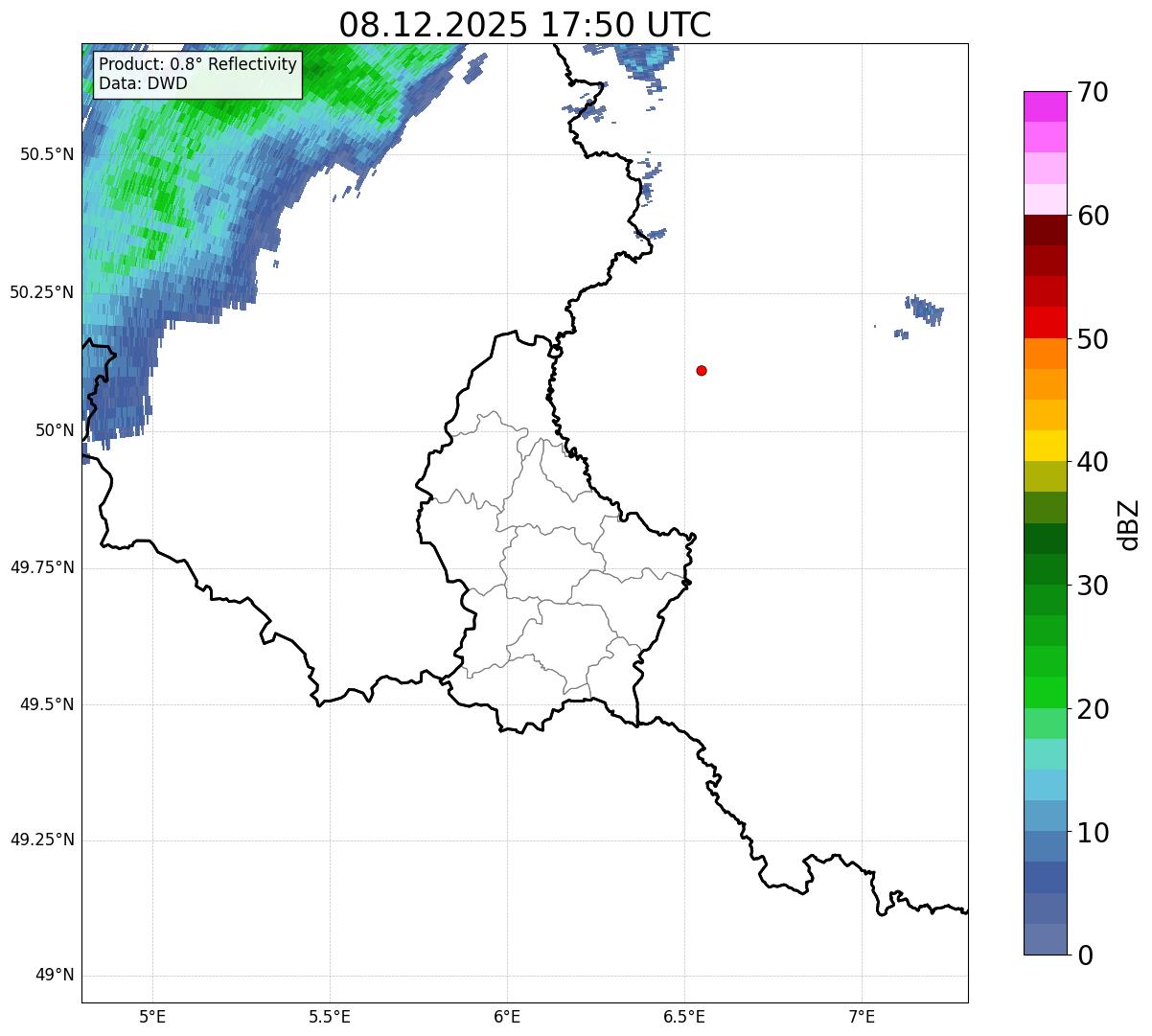The image size is (1152, 1036).
Task: Click the 'dBZ' colorbar label
Action: (x=1129, y=524)
